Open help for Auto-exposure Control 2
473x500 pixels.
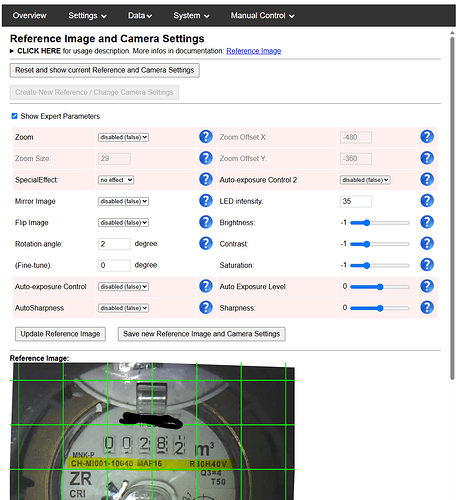[427, 179]
